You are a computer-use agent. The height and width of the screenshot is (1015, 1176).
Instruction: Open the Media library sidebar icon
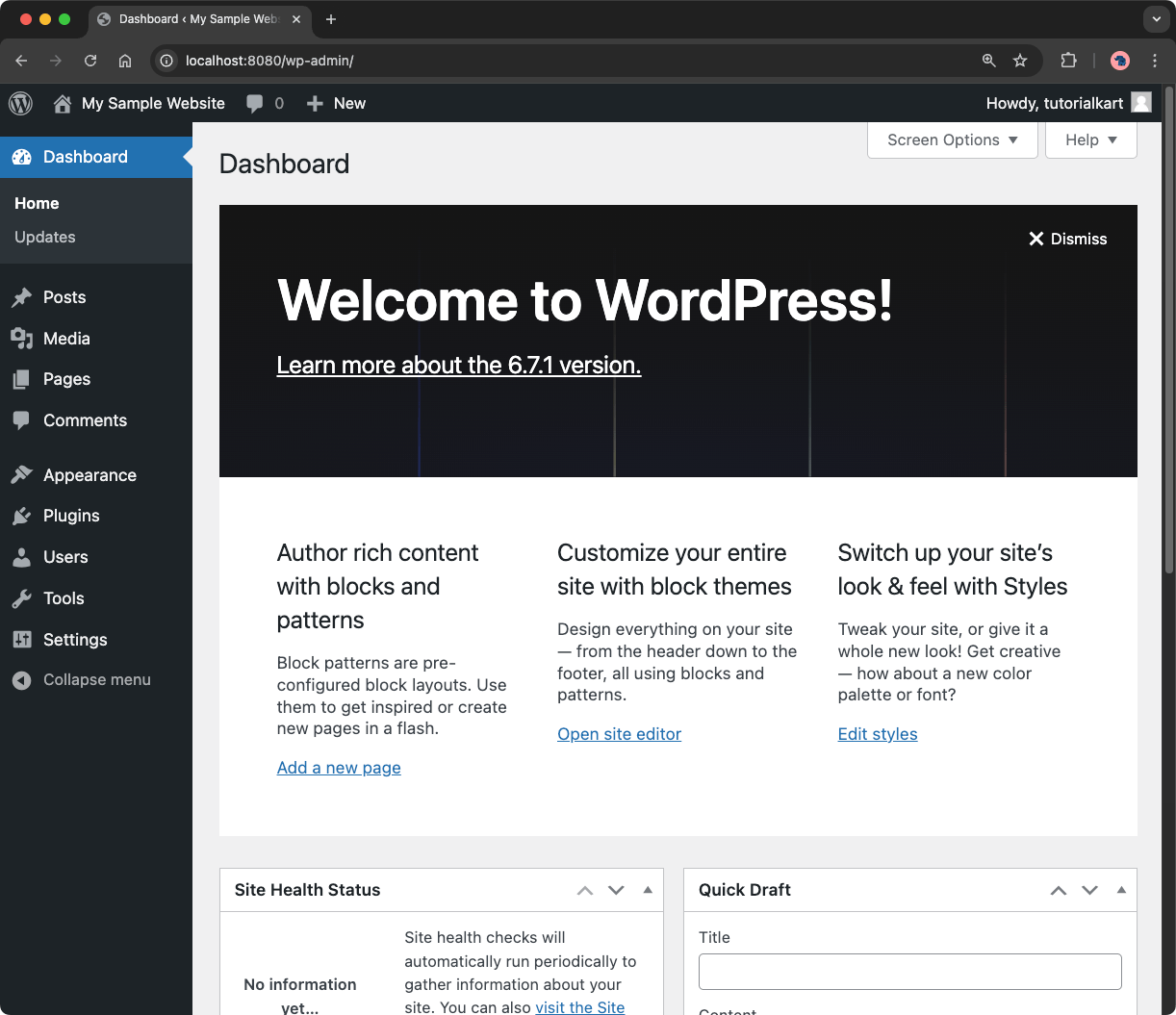click(21, 338)
